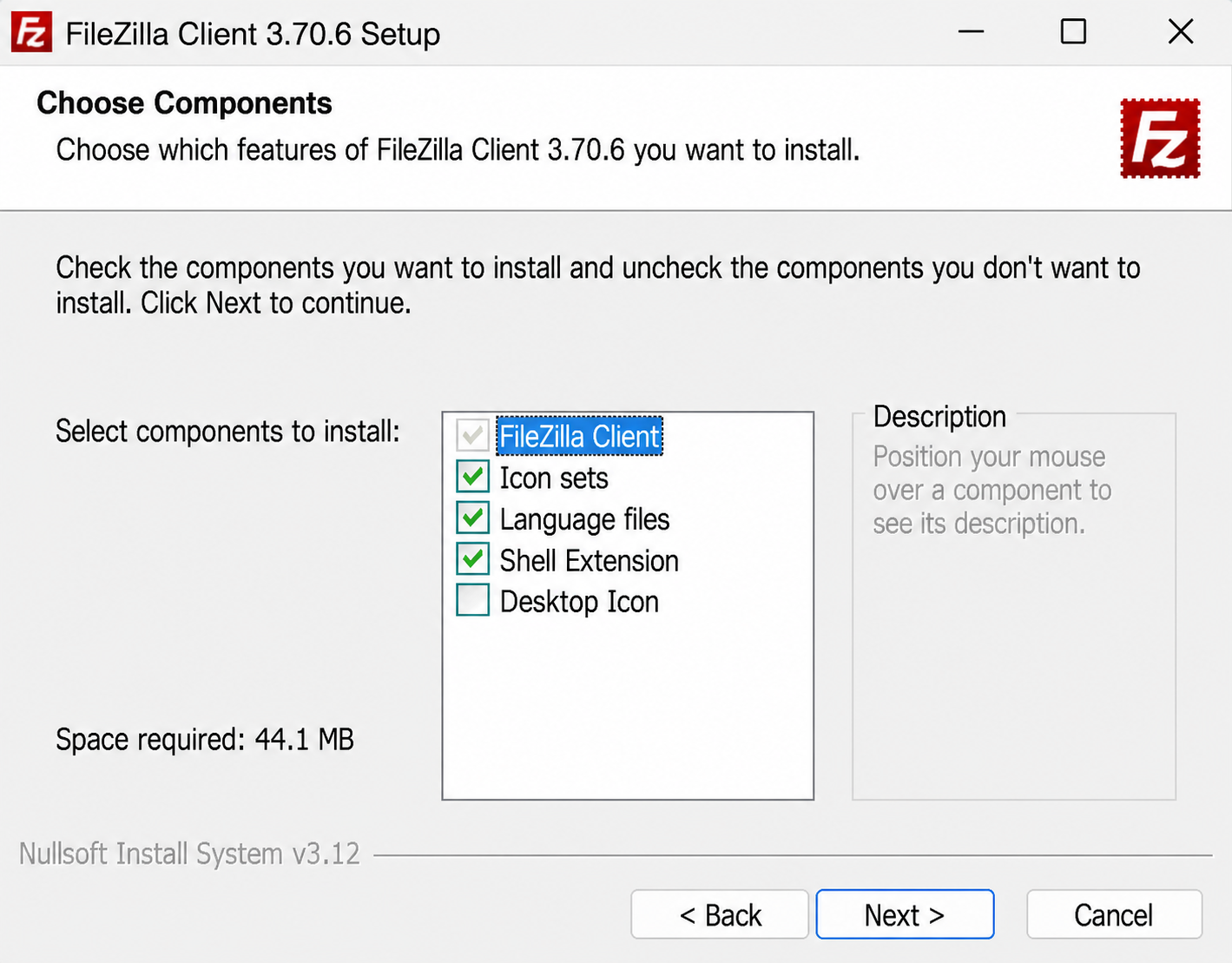
Task: Click the large FileZilla logo in header
Action: [1160, 138]
